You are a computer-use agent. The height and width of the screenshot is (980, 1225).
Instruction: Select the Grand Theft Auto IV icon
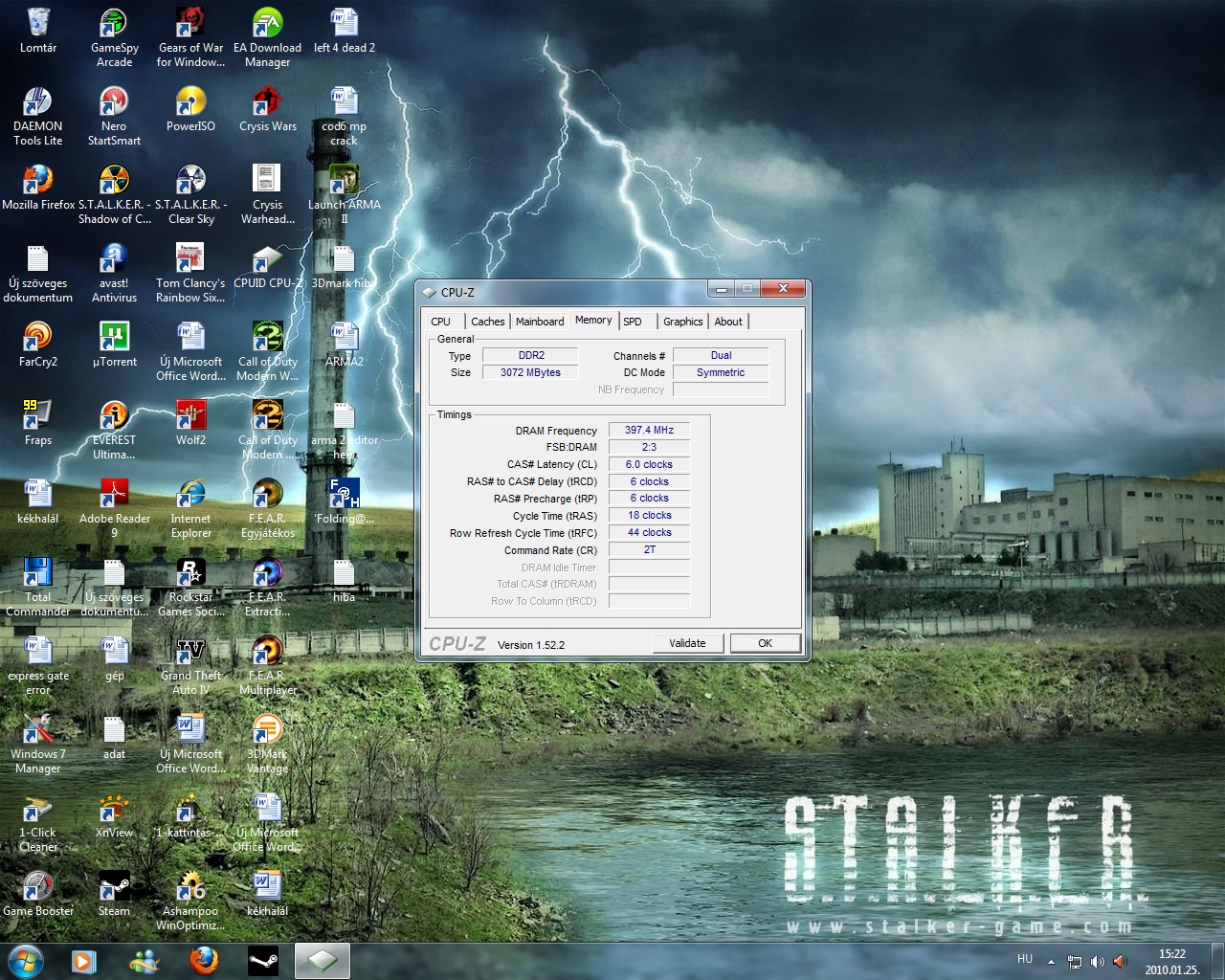click(x=190, y=665)
